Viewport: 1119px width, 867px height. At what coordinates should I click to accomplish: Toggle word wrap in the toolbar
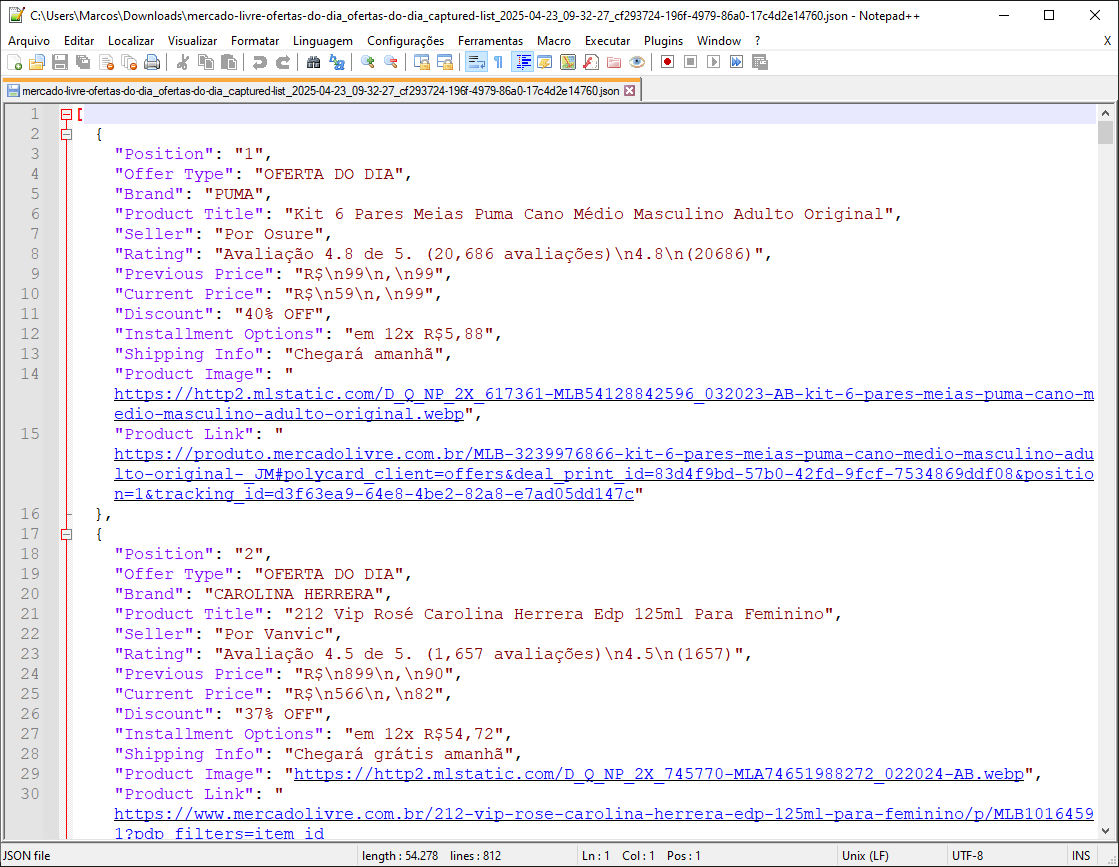coord(476,63)
